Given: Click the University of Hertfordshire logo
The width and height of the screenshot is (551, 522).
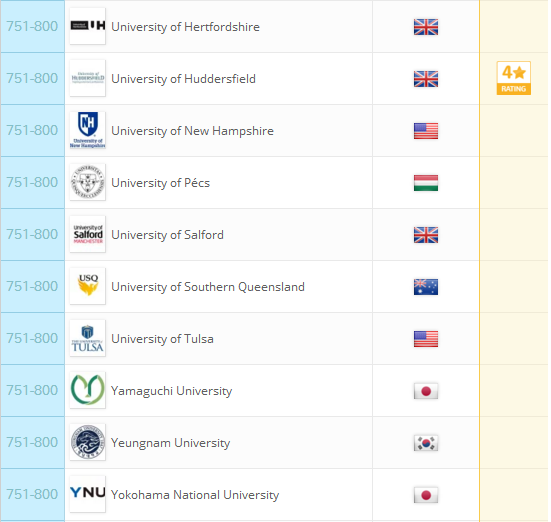Looking at the screenshot, I should click(87, 26).
